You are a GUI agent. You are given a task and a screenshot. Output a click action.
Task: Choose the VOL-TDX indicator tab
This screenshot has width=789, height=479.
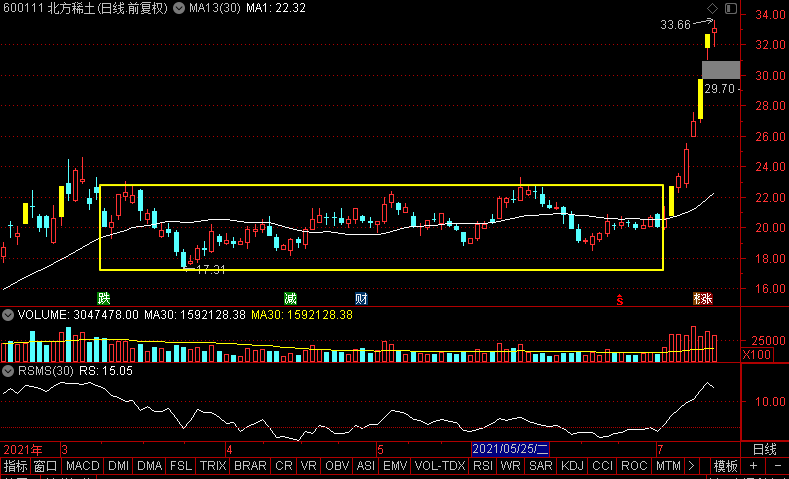(438, 465)
